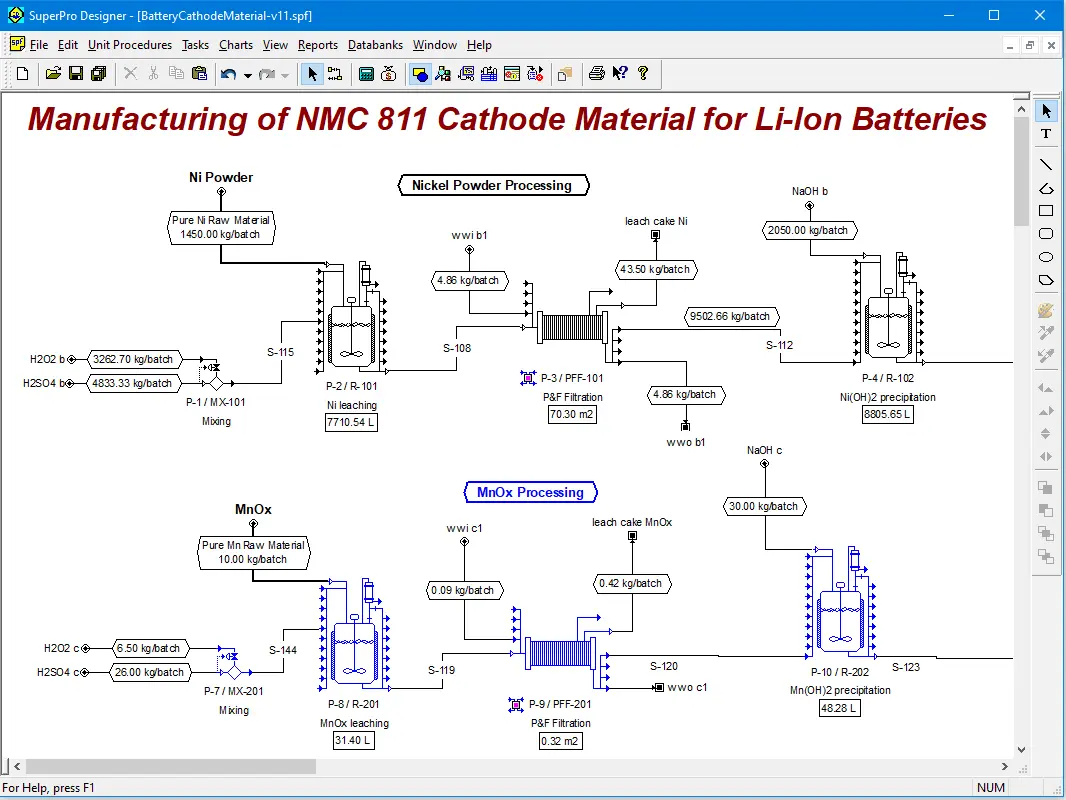
Task: Toggle the select mode arrow in toolbar
Action: [x=312, y=73]
